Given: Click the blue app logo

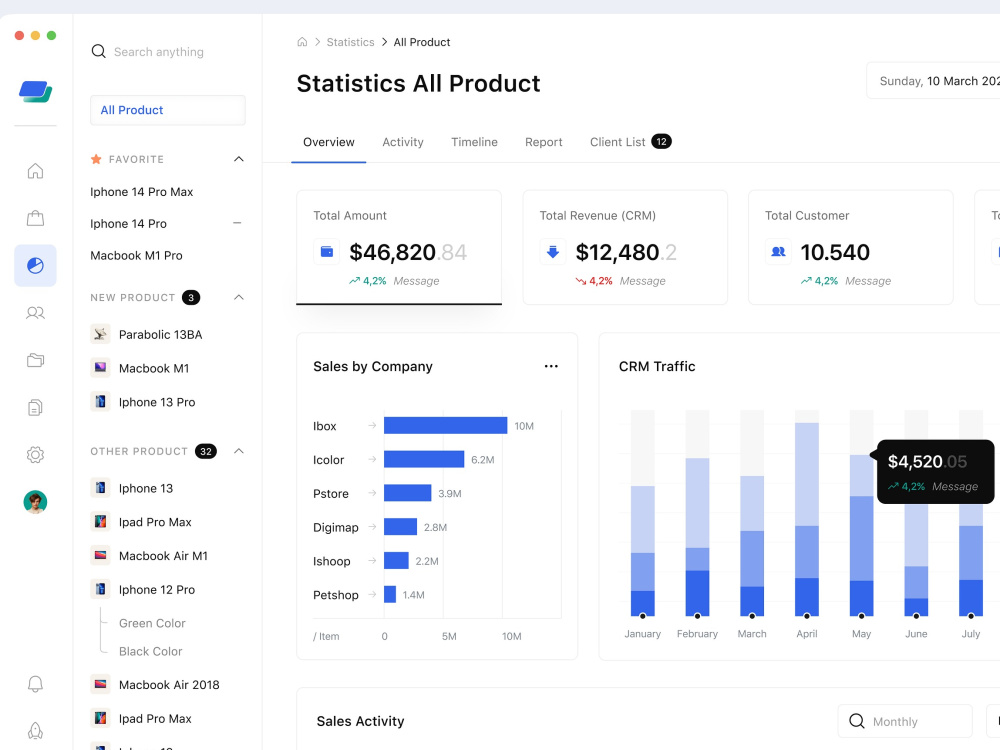Looking at the screenshot, I should (x=35, y=92).
